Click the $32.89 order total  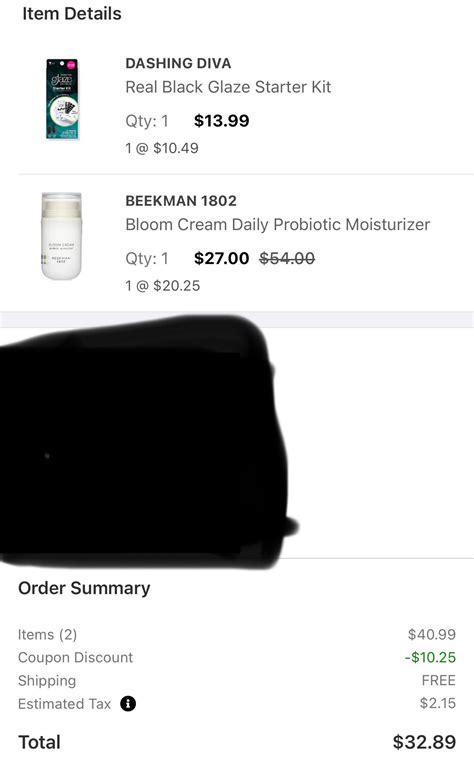424,742
